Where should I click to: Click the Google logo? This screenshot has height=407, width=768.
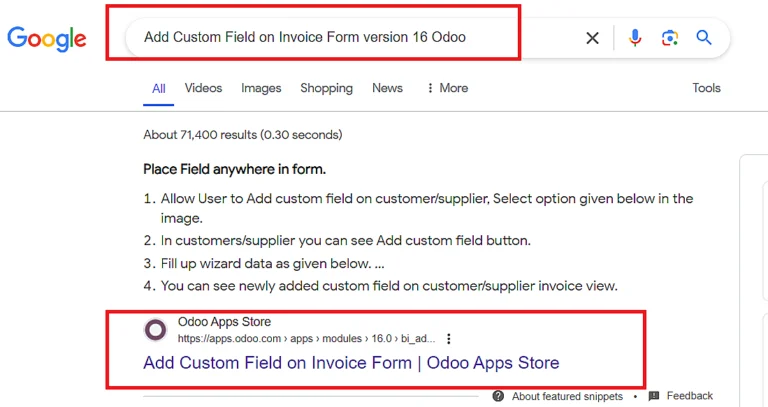click(x=47, y=39)
